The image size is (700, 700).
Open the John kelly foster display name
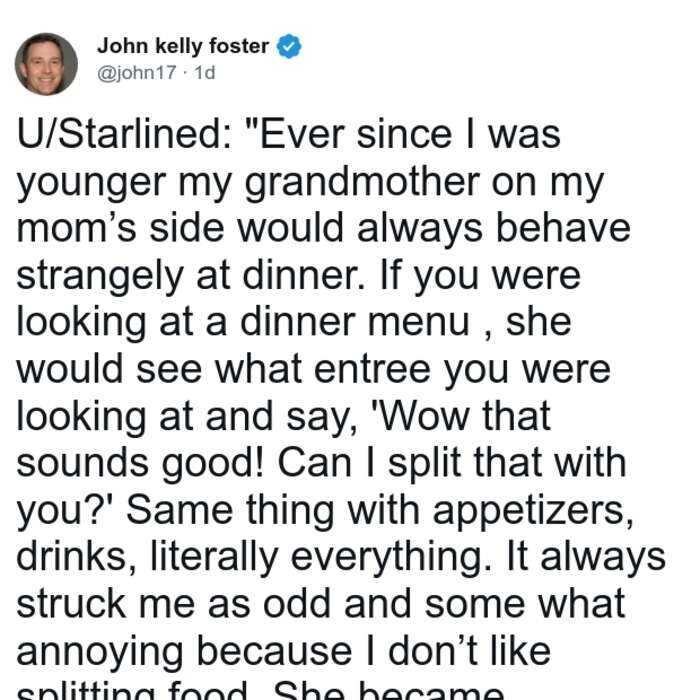[x=183, y=46]
